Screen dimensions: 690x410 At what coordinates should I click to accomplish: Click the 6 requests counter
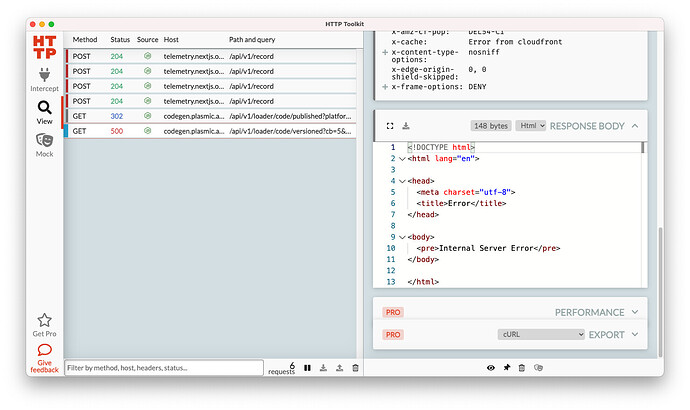tap(282, 369)
